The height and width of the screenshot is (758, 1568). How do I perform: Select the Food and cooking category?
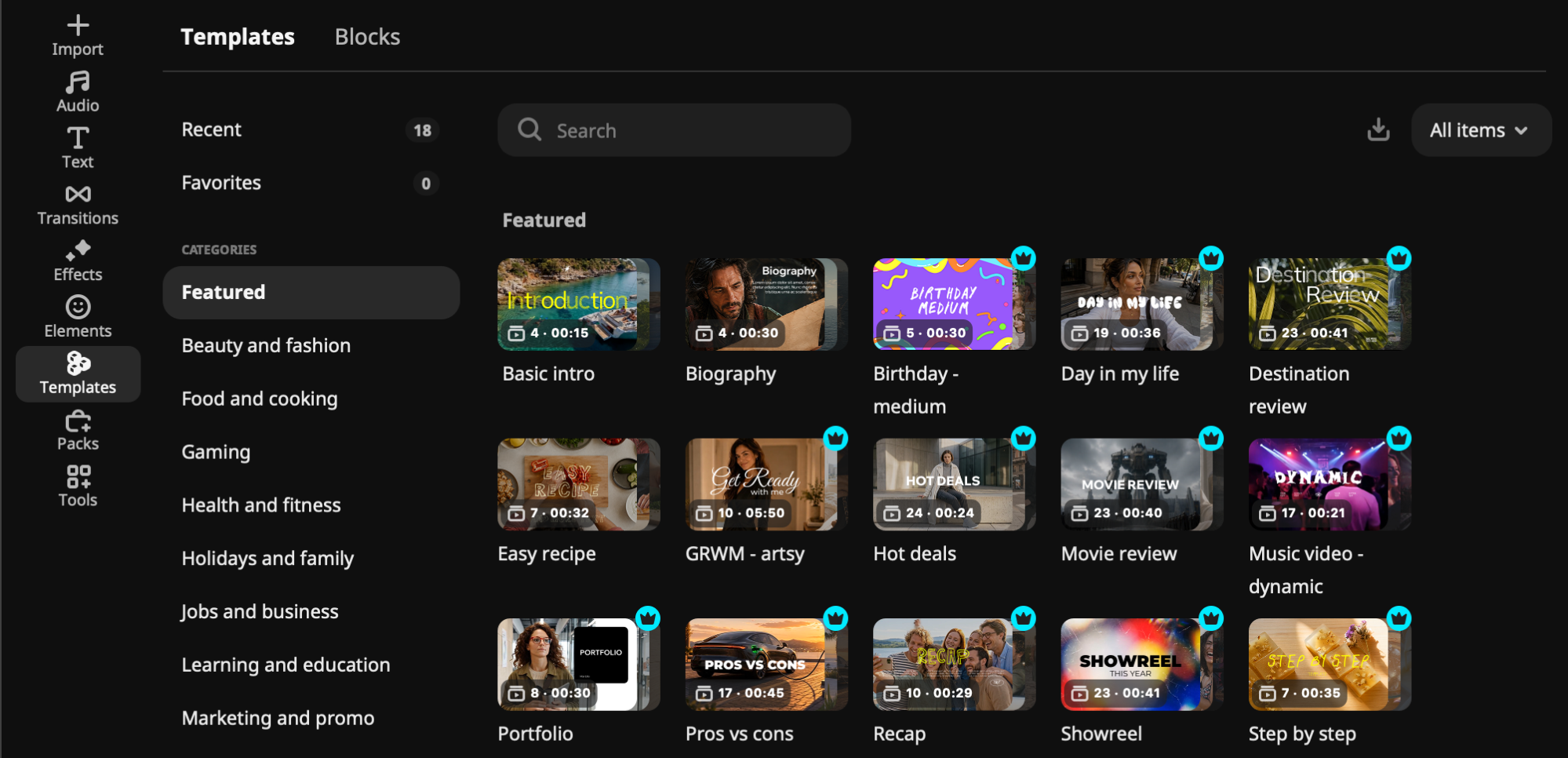pyautogui.click(x=311, y=399)
